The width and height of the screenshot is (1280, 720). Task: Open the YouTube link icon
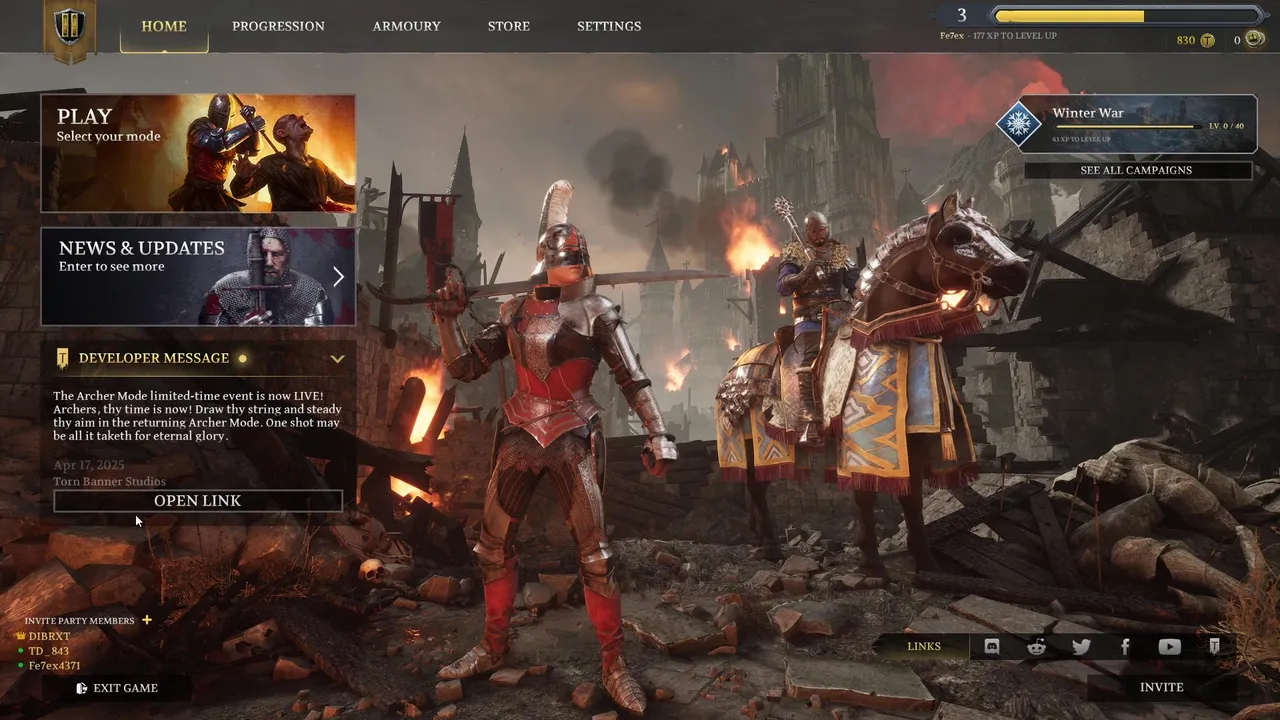point(1169,647)
